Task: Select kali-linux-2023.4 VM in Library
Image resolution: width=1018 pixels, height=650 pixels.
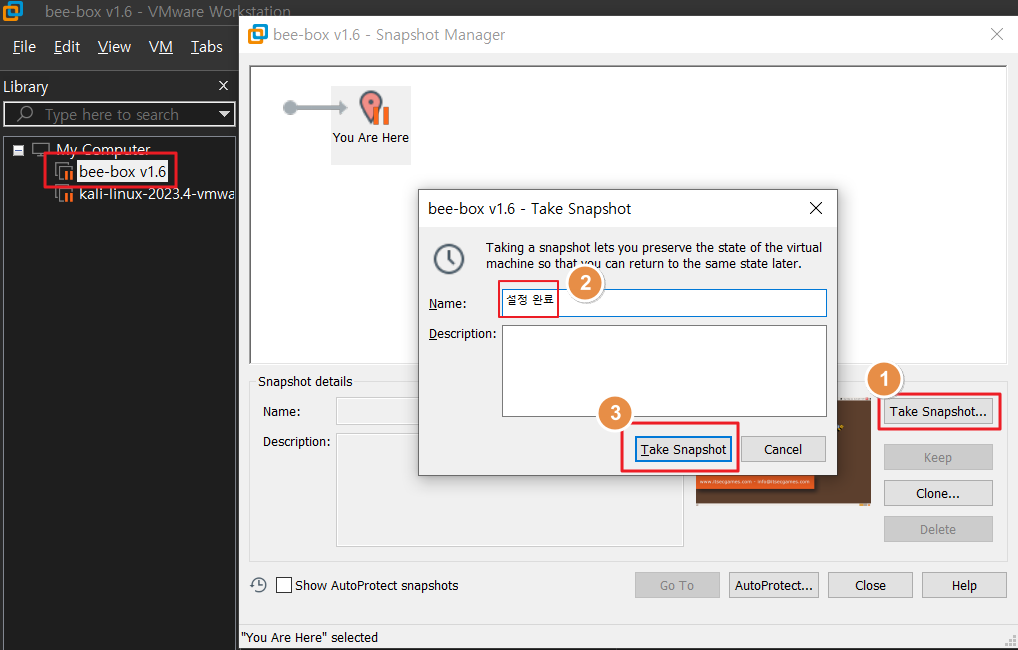Action: pos(156,194)
